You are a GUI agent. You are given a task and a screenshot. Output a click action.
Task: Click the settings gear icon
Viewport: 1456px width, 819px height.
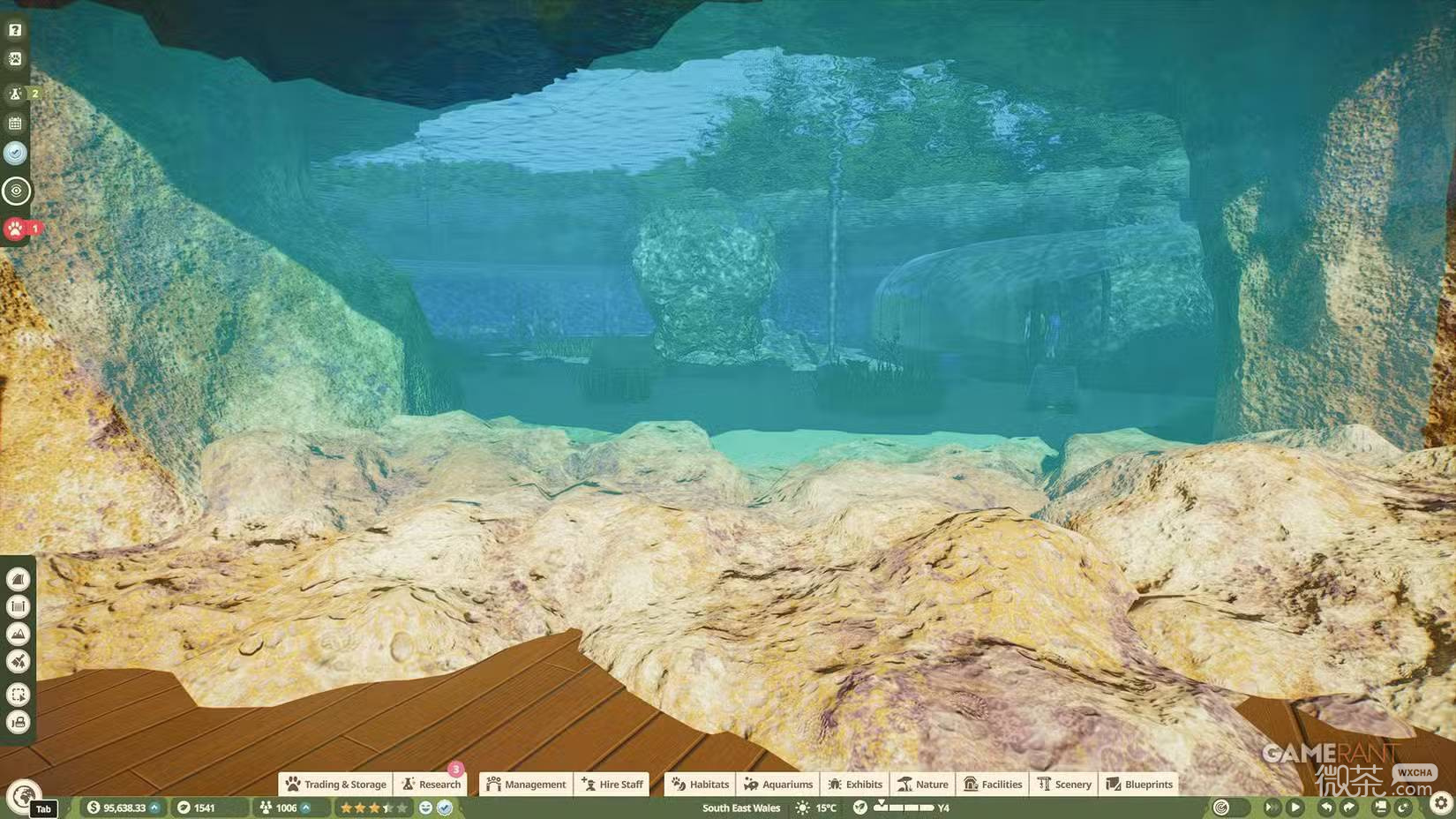click(1441, 803)
